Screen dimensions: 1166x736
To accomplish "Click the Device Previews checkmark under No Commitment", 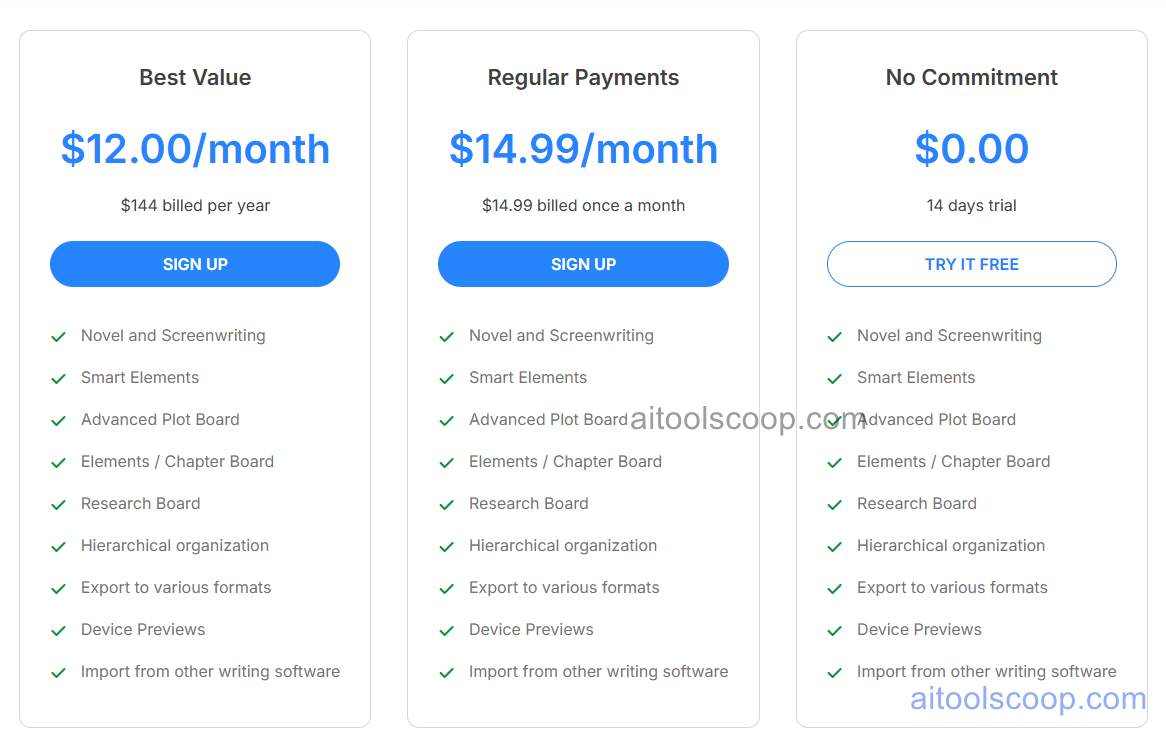I will (x=834, y=630).
